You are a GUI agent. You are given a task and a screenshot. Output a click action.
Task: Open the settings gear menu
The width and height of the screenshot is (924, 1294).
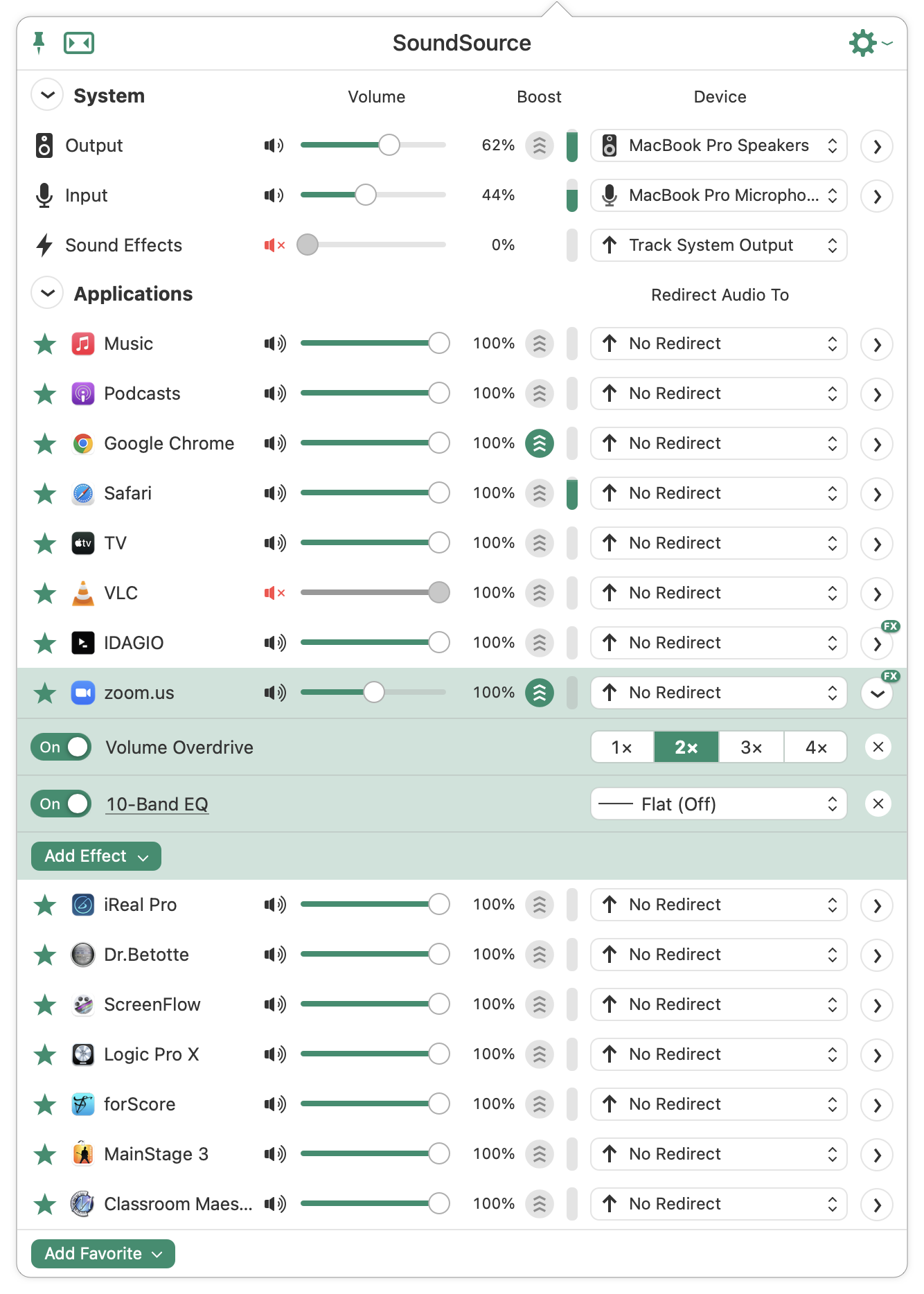tap(870, 43)
